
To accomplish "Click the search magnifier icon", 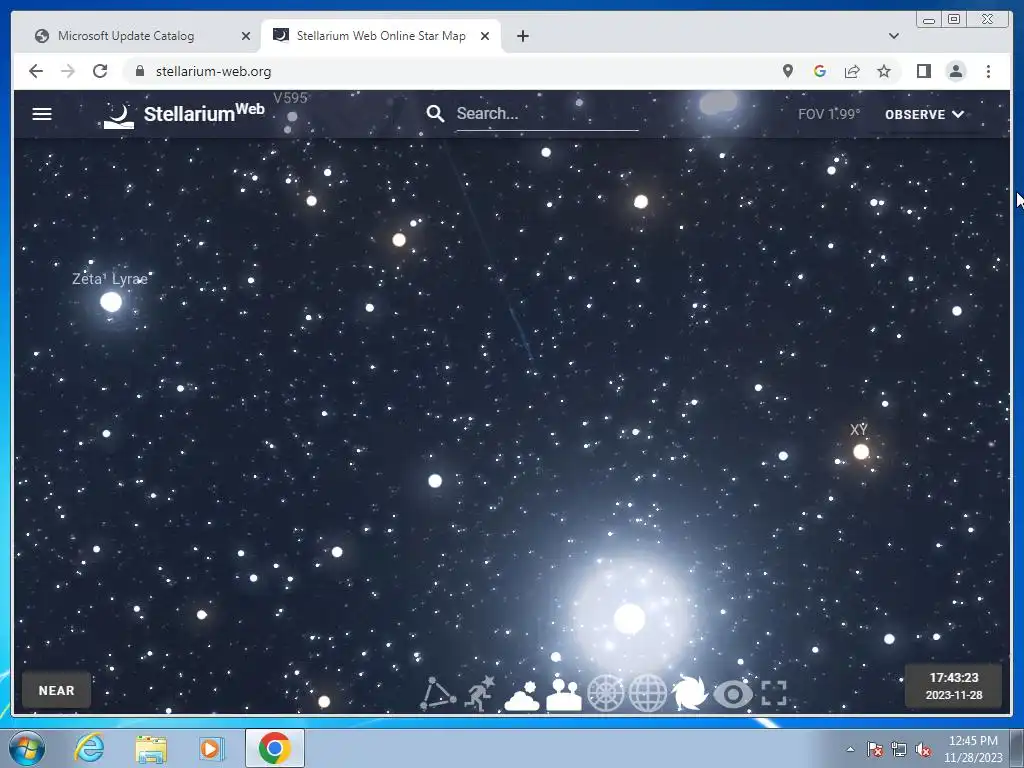I will [435, 114].
